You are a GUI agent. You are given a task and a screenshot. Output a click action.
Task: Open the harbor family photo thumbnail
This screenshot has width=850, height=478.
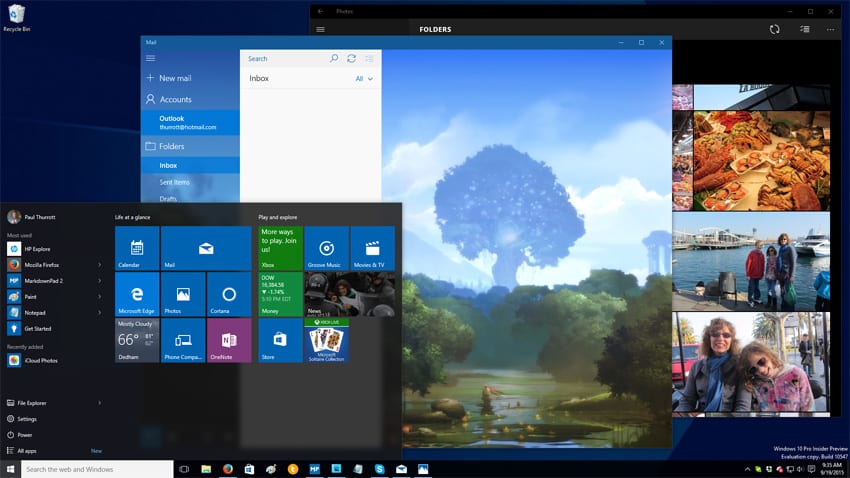point(751,261)
